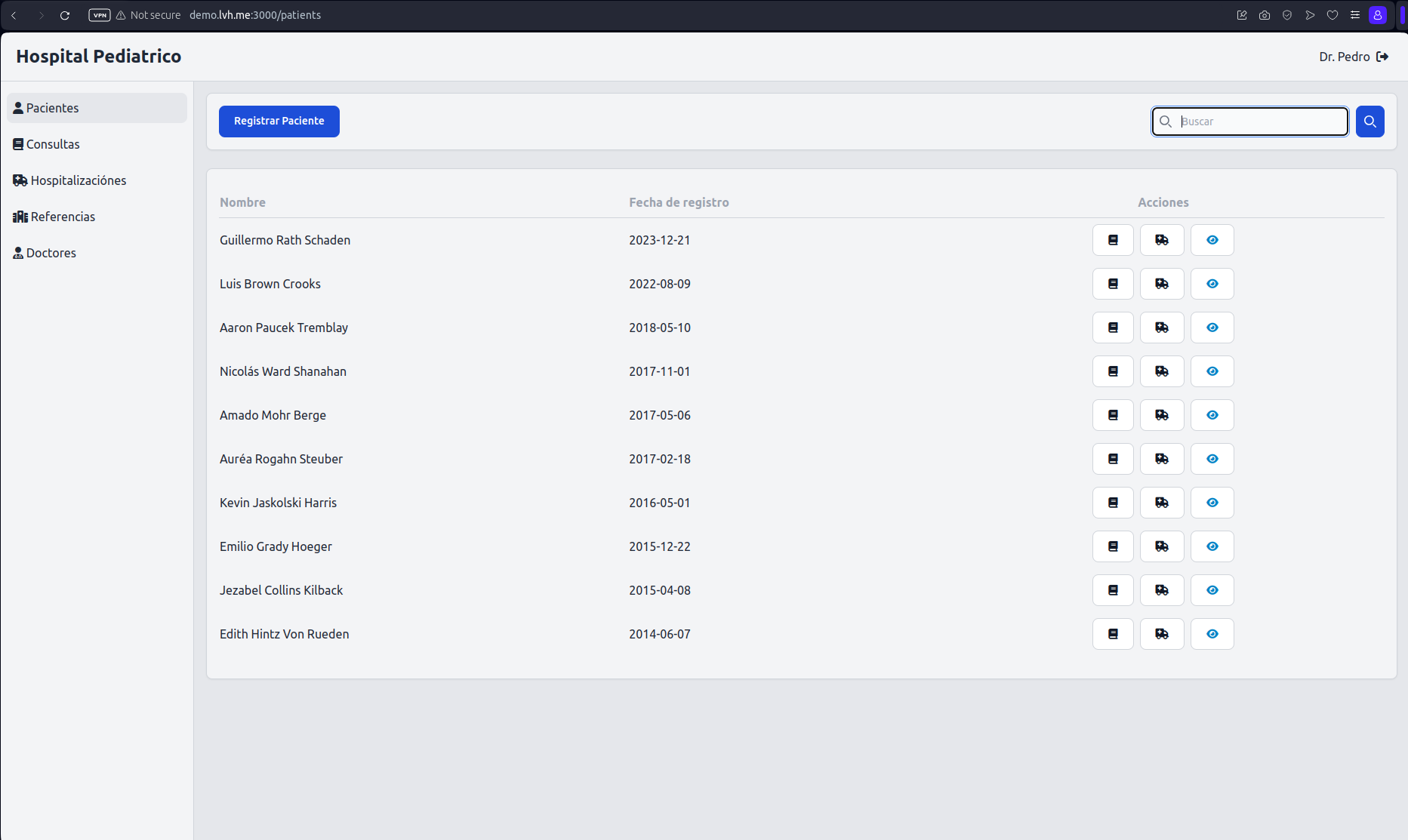Click ambulance icon for Auréa Rogahn Steuber

coord(1162,459)
